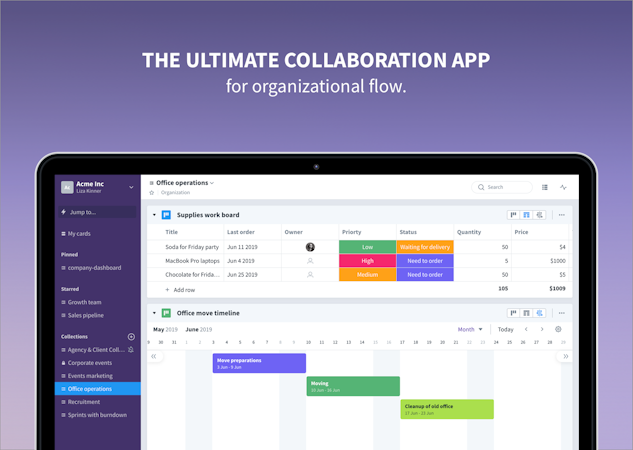Open Need to order status for MacBook Pro
Screen dimensions: 633x450
[425, 261]
